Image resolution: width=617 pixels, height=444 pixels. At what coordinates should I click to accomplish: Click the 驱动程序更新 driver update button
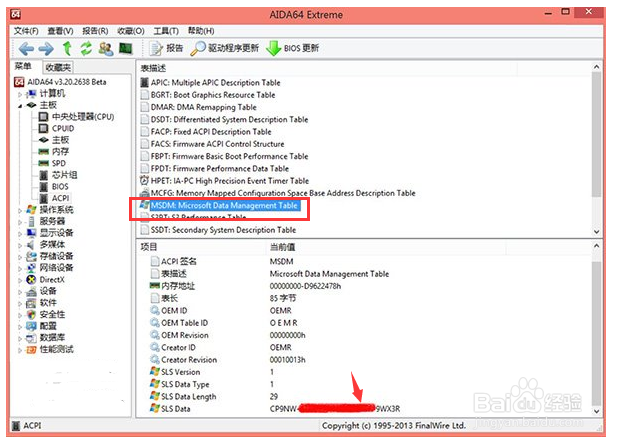coord(225,48)
